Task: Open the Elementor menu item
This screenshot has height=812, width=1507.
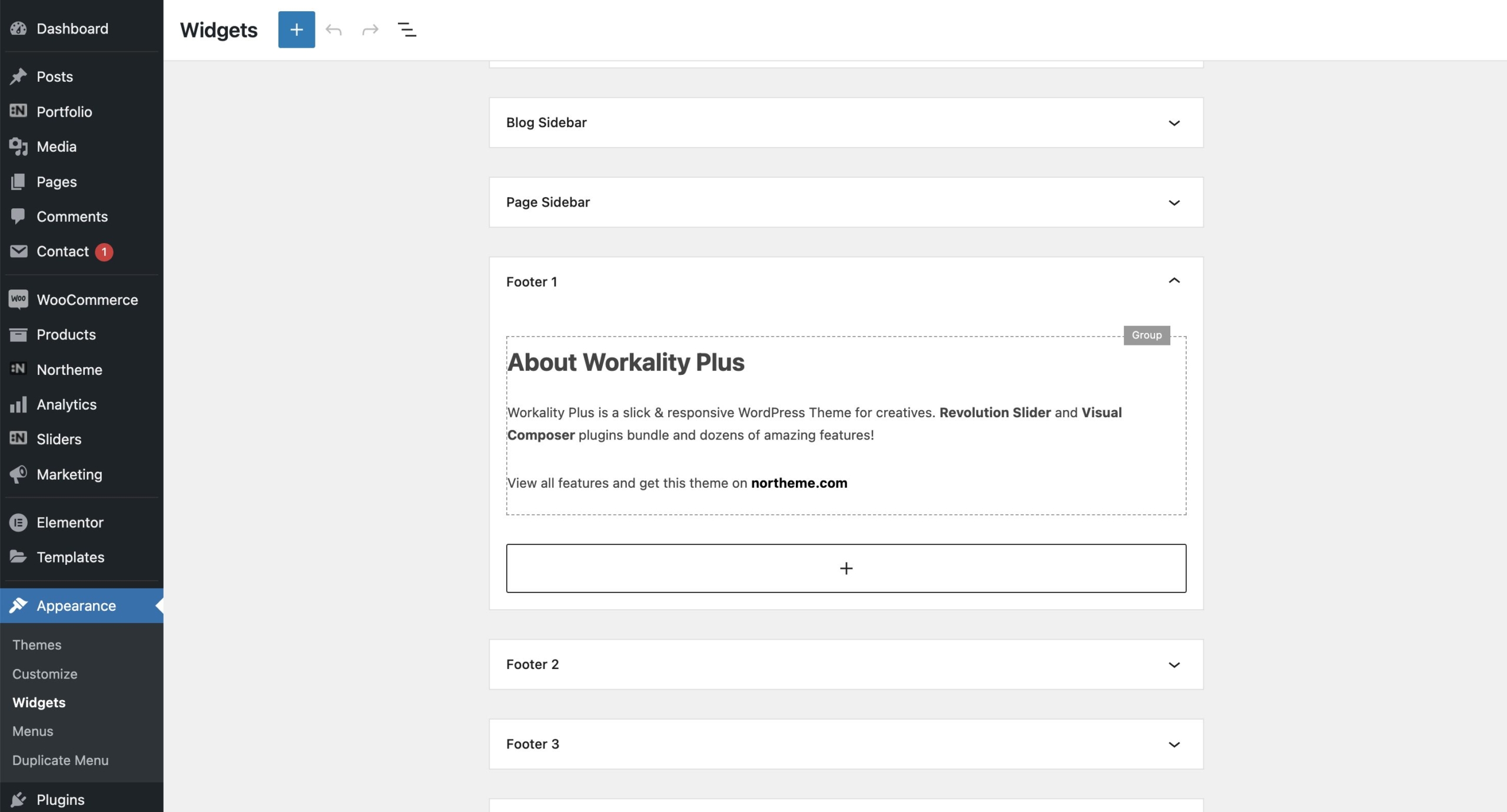Action: (70, 523)
